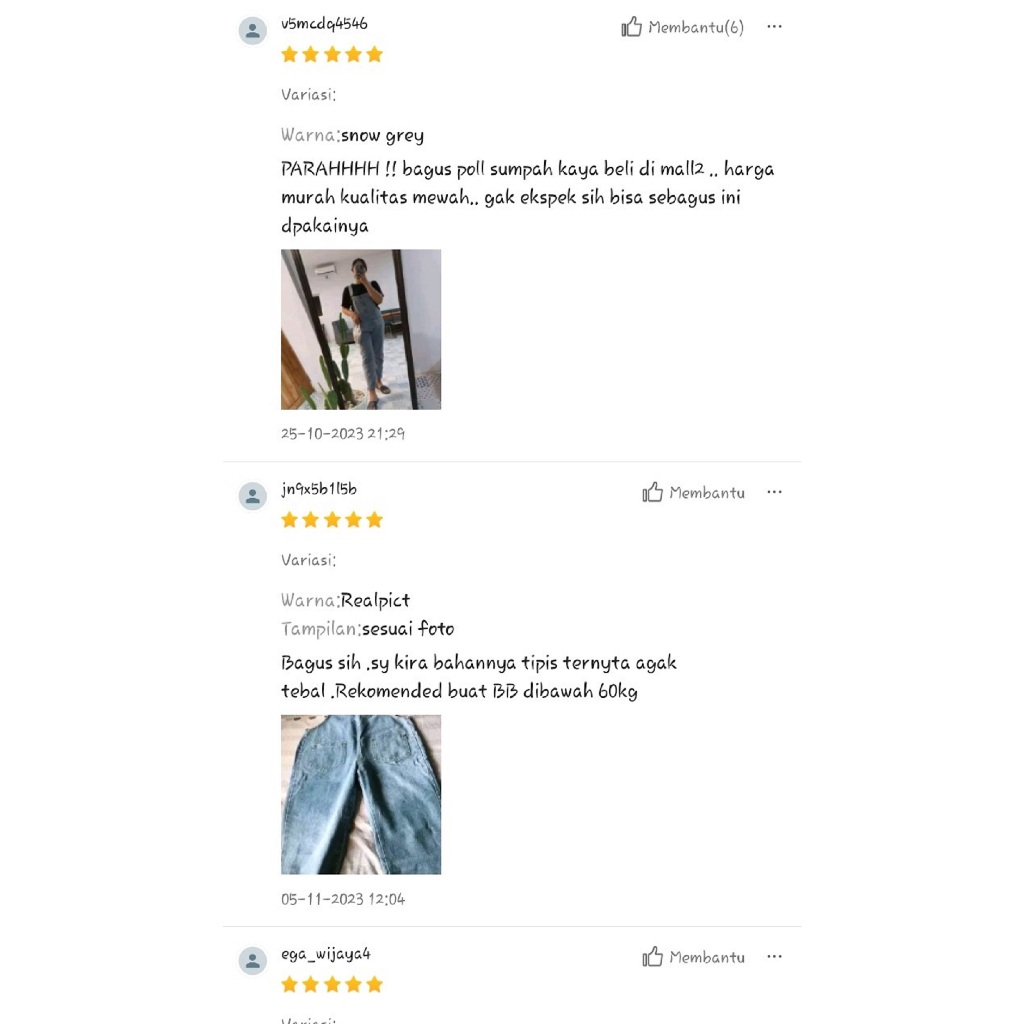The width and height of the screenshot is (1024, 1024).
Task: Open three-dot menu for v5mcdq4546 review
Action: coord(775,27)
